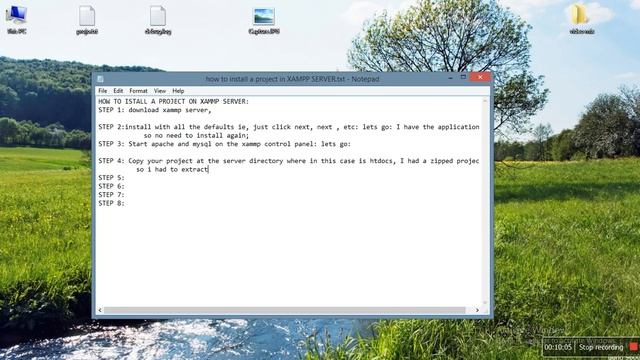
Task: Close the Notepad window
Action: (480, 77)
